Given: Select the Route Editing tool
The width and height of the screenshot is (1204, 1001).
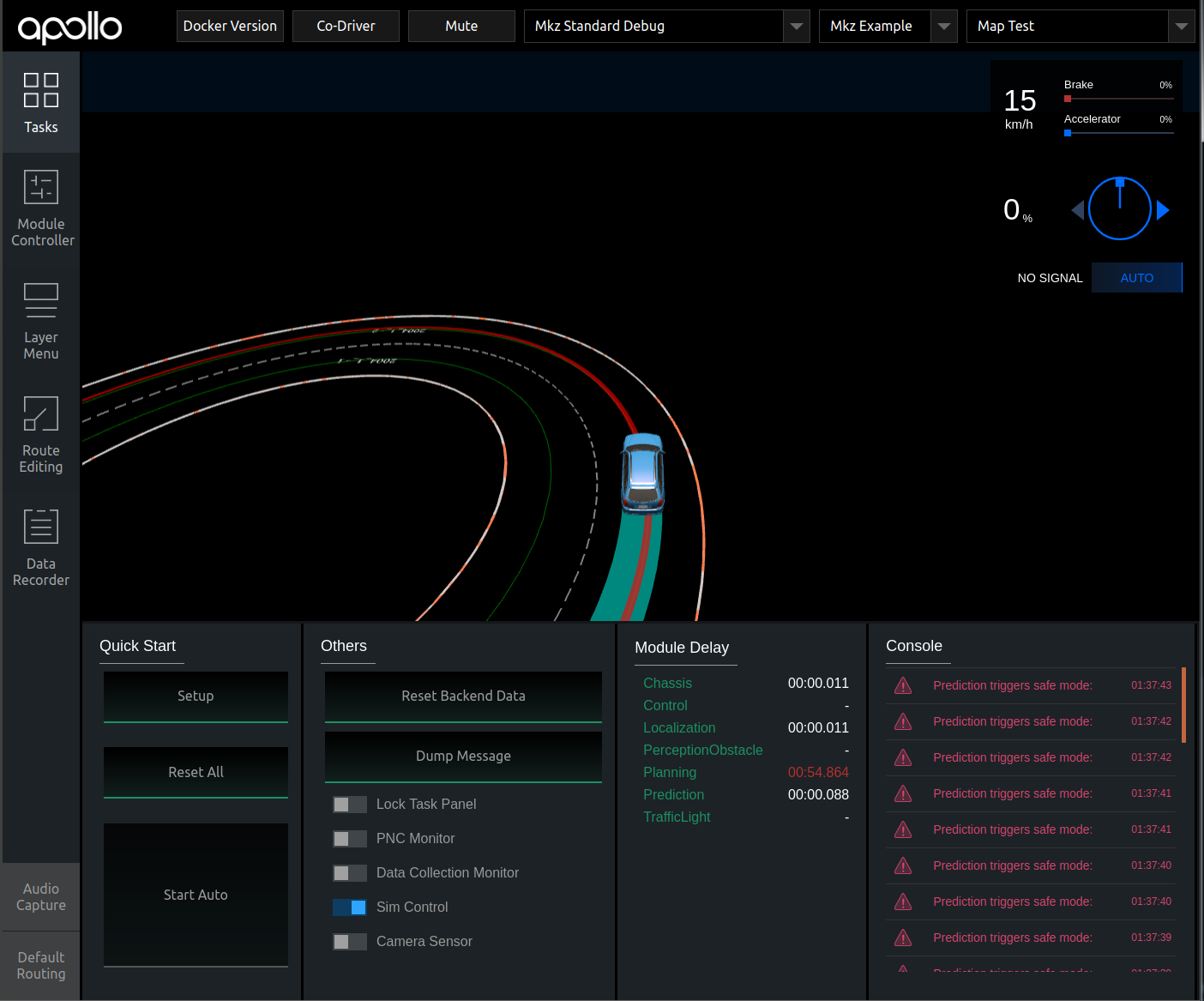Looking at the screenshot, I should click(x=40, y=436).
